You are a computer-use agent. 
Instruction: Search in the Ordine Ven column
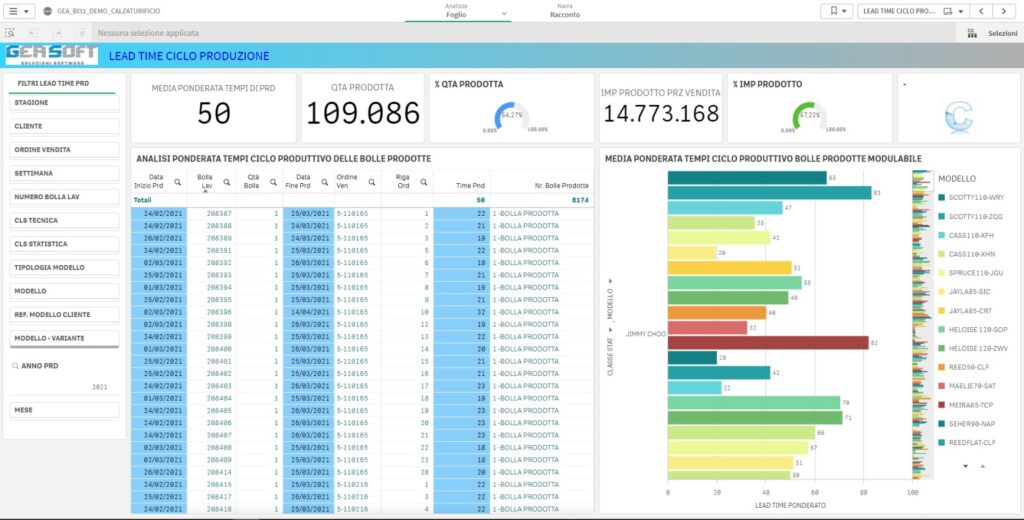coord(372,182)
